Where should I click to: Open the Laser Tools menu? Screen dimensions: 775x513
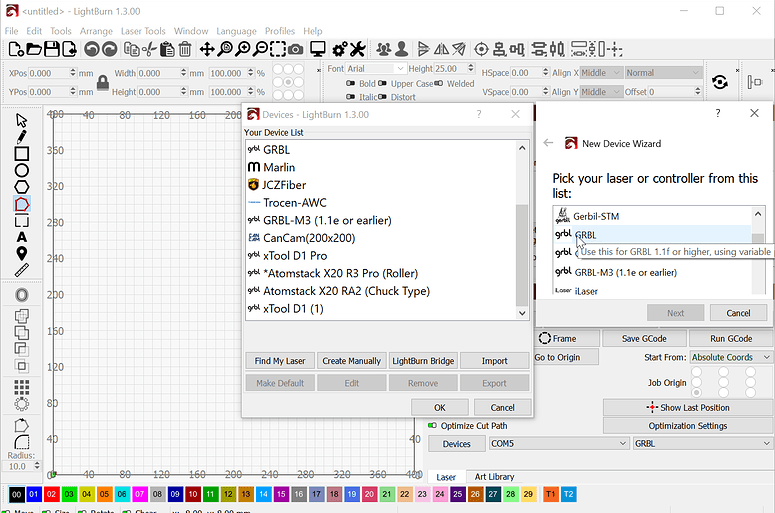tap(142, 31)
